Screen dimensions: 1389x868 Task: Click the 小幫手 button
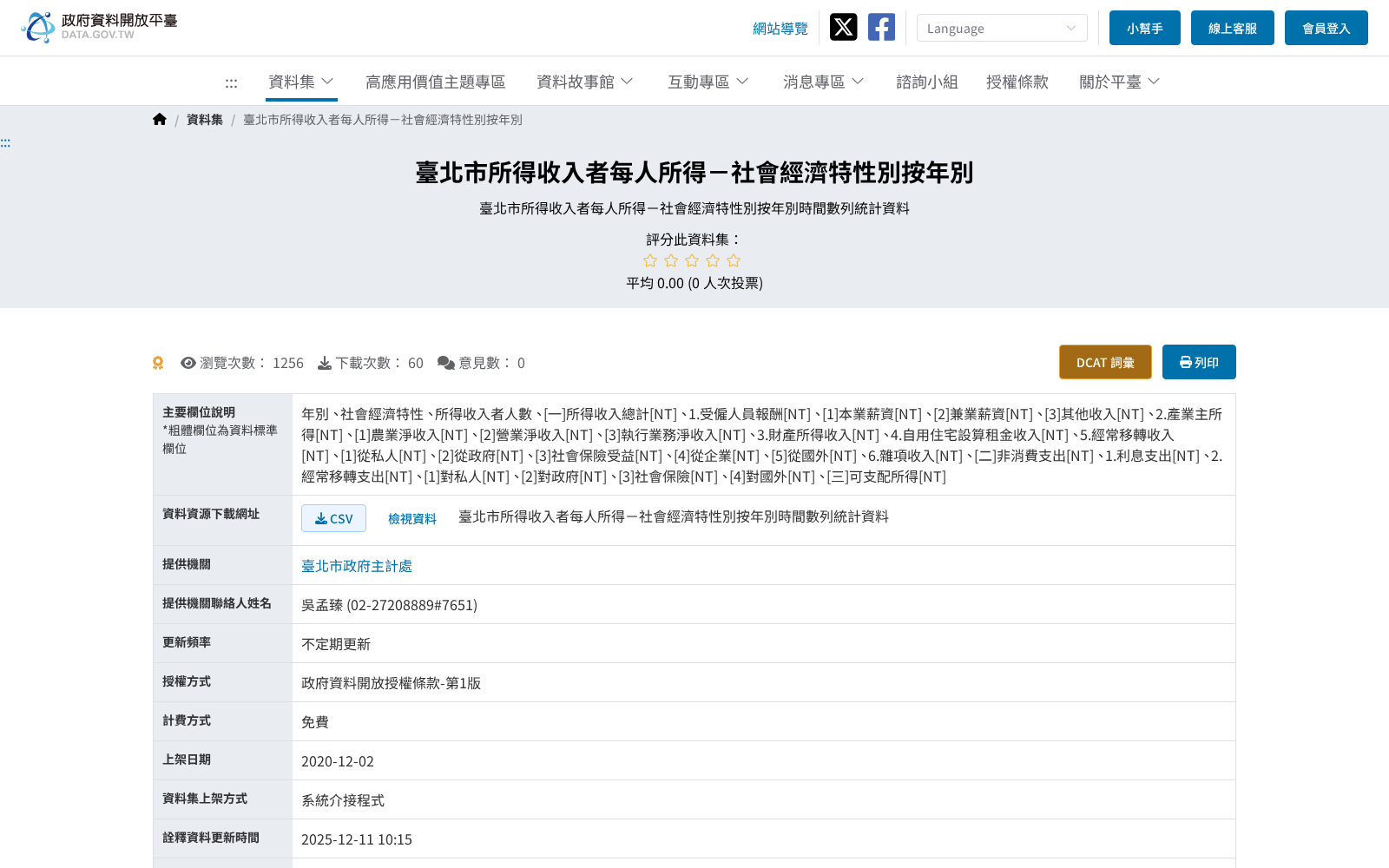tap(1145, 28)
